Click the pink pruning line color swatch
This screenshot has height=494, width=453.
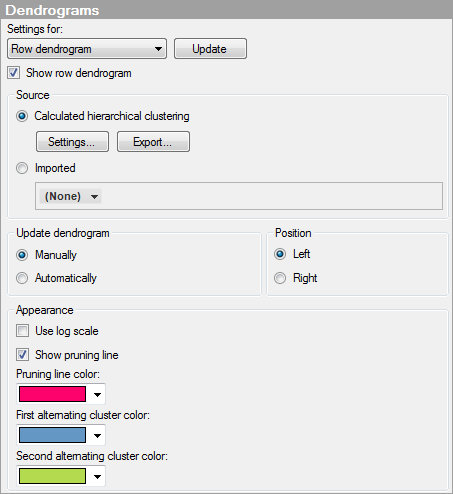52,394
